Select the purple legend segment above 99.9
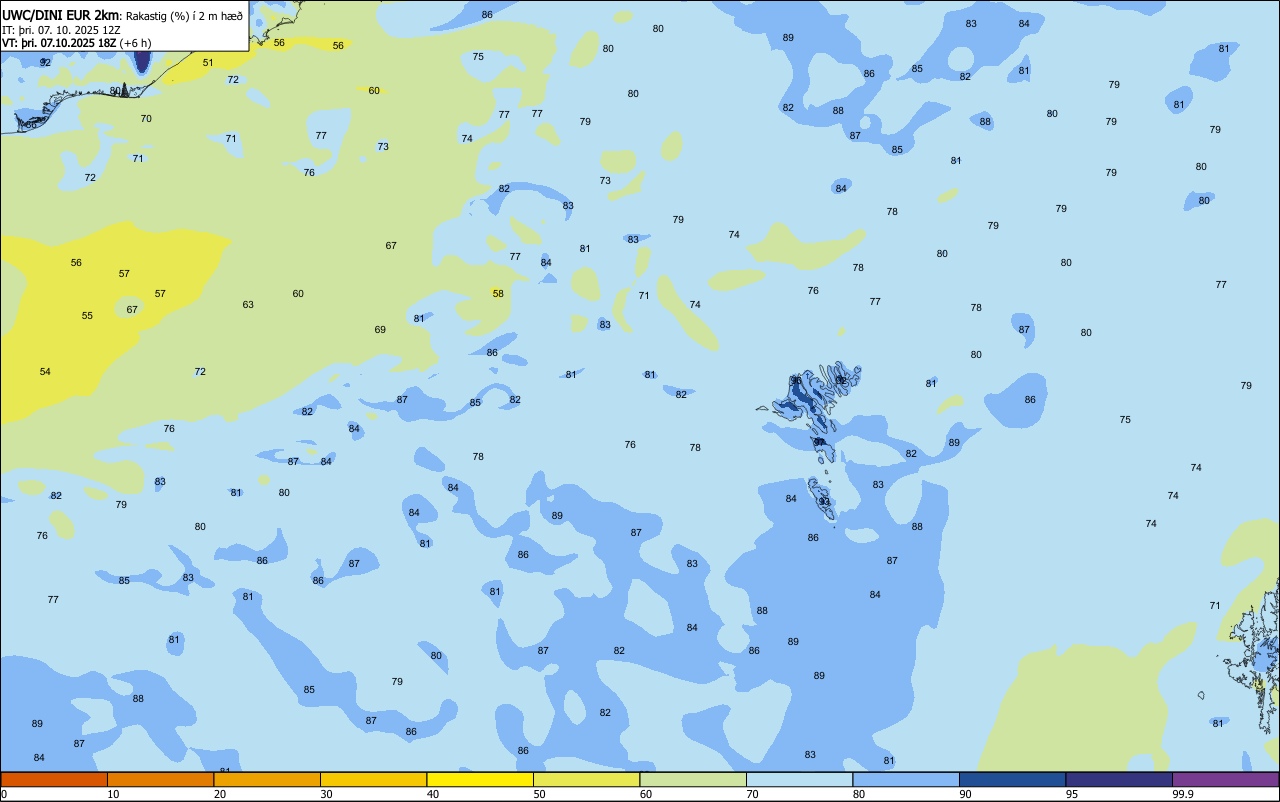The height and width of the screenshot is (802, 1280). tap(1225, 779)
